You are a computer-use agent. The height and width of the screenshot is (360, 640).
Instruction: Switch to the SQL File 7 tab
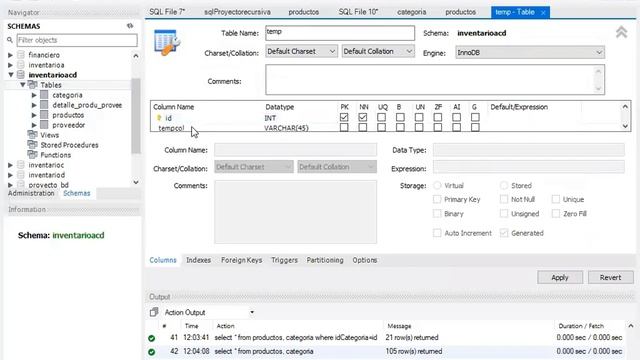(167, 12)
